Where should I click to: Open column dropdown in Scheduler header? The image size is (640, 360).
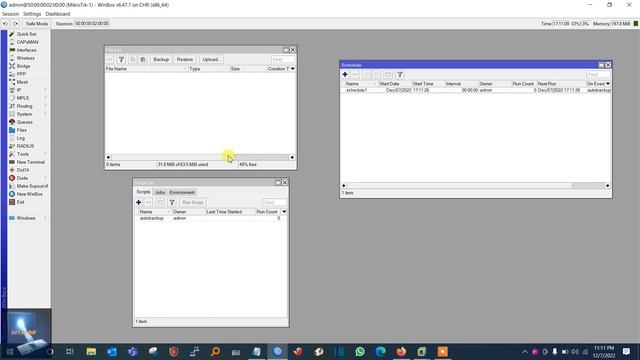point(608,84)
